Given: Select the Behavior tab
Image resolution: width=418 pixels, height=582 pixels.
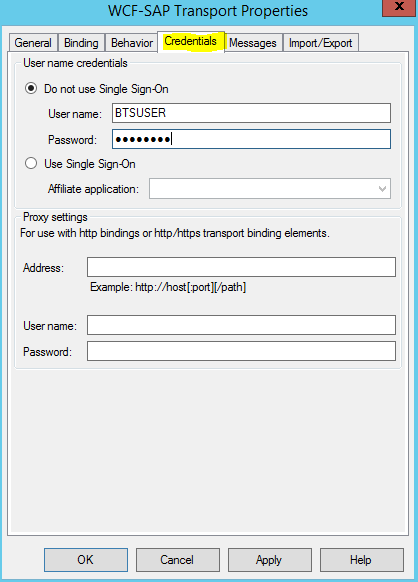Looking at the screenshot, I should pyautogui.click(x=131, y=43).
